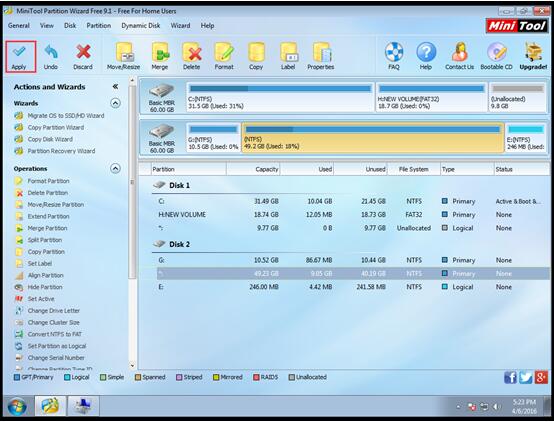Viewport: 554px width, 422px height.
Task: Open the Move/Resize partition tool
Action: (124, 57)
